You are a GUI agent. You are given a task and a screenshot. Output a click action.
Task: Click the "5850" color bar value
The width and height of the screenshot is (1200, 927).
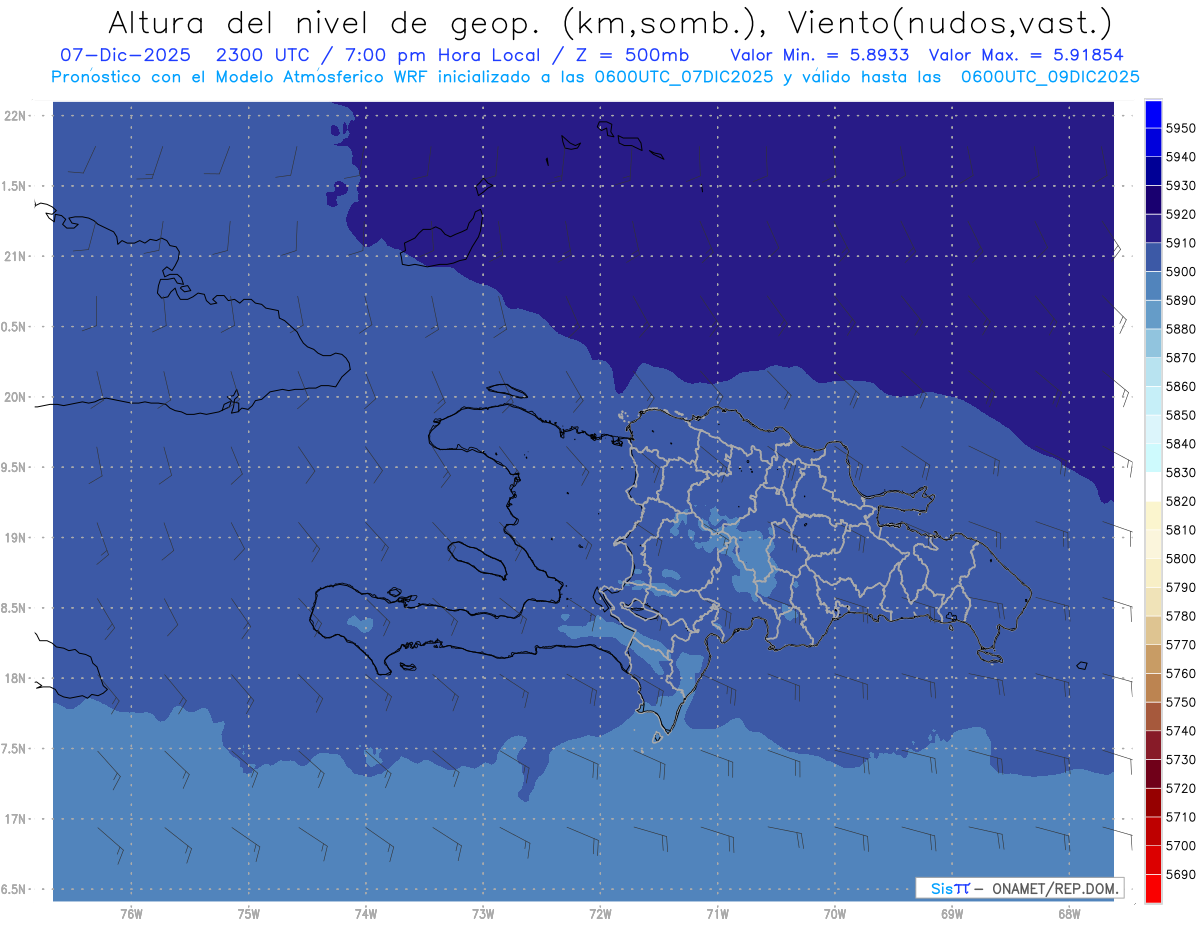click(1180, 415)
